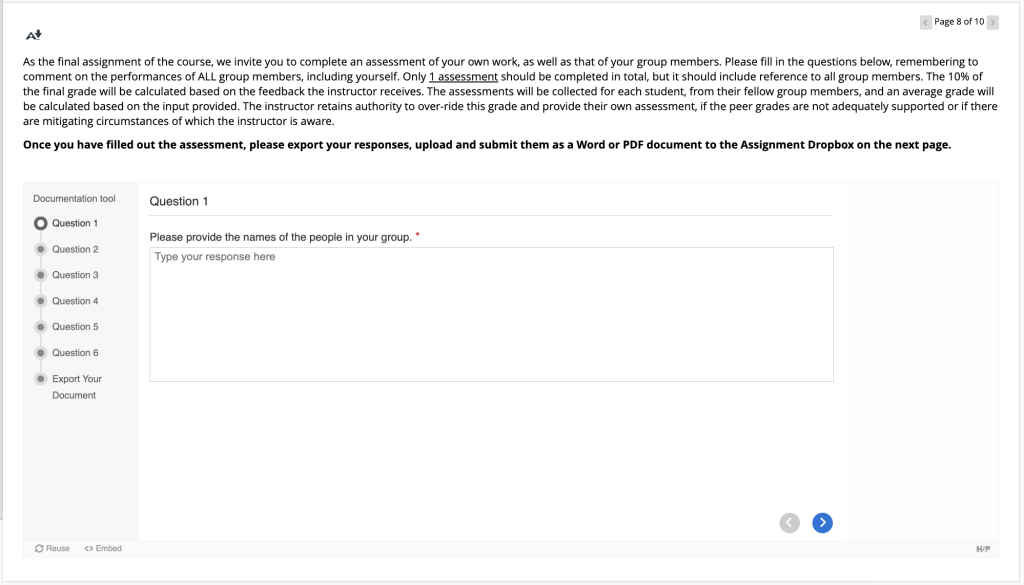This screenshot has height=585, width=1024.
Task: Click the 'Question 1' heading above the prompt
Action: [x=179, y=201]
